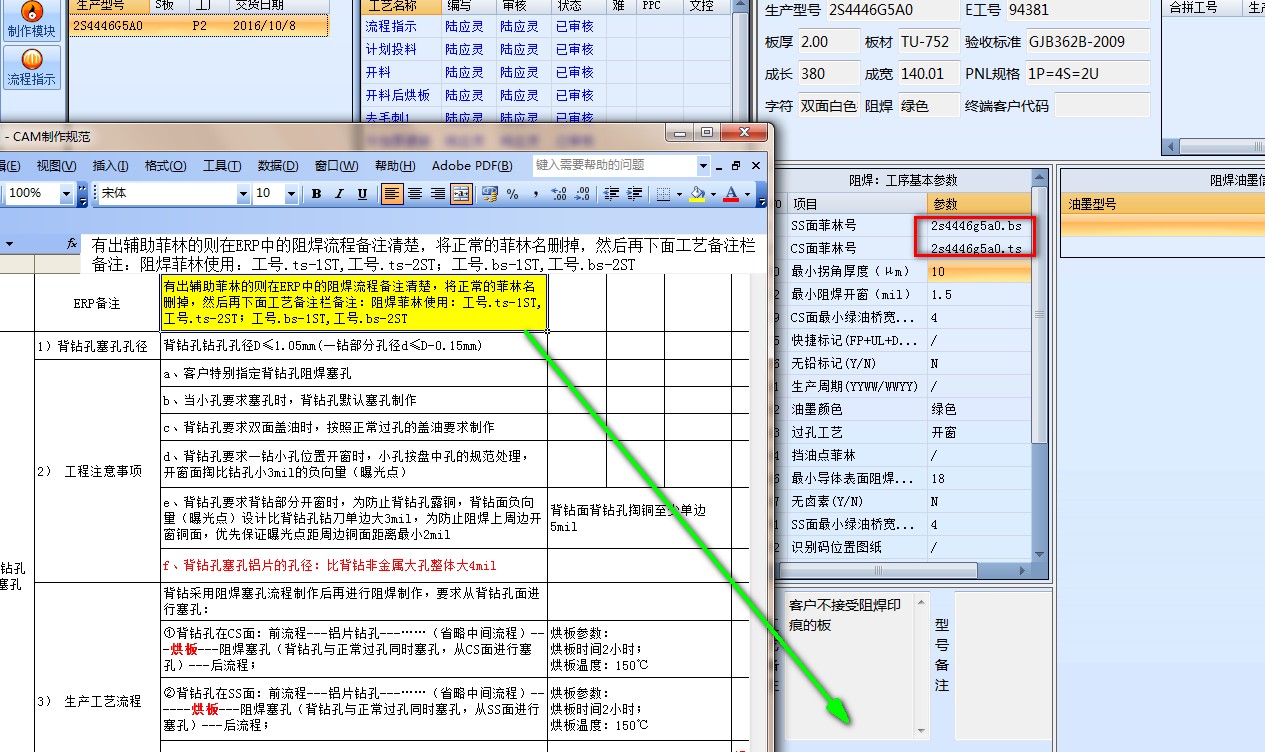Expand toolbar options chevron at right end
This screenshot has height=752, width=1265.
[x=762, y=194]
